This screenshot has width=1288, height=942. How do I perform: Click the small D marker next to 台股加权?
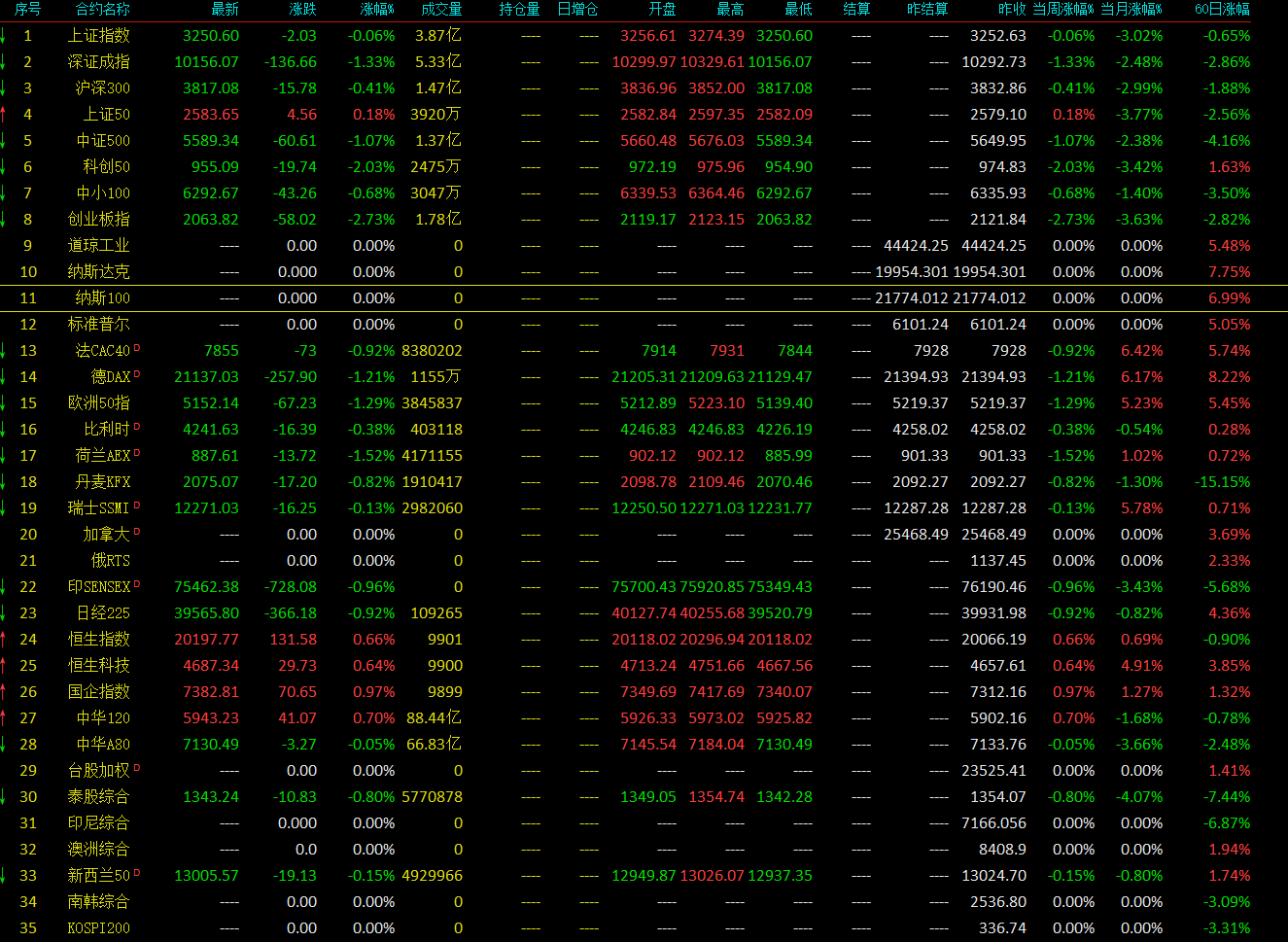click(x=137, y=767)
